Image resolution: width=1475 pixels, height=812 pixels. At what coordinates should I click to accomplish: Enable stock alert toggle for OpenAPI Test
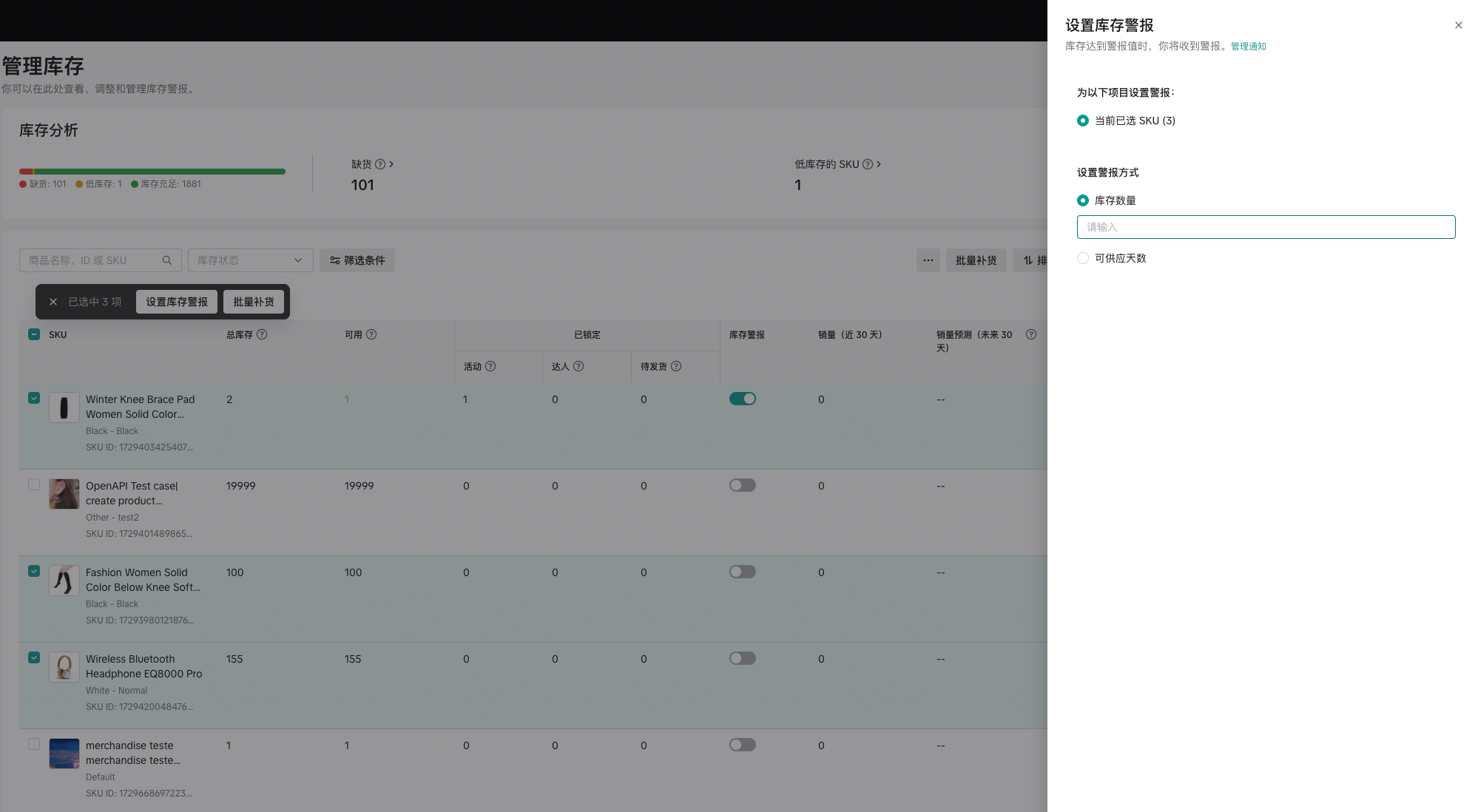(x=742, y=485)
